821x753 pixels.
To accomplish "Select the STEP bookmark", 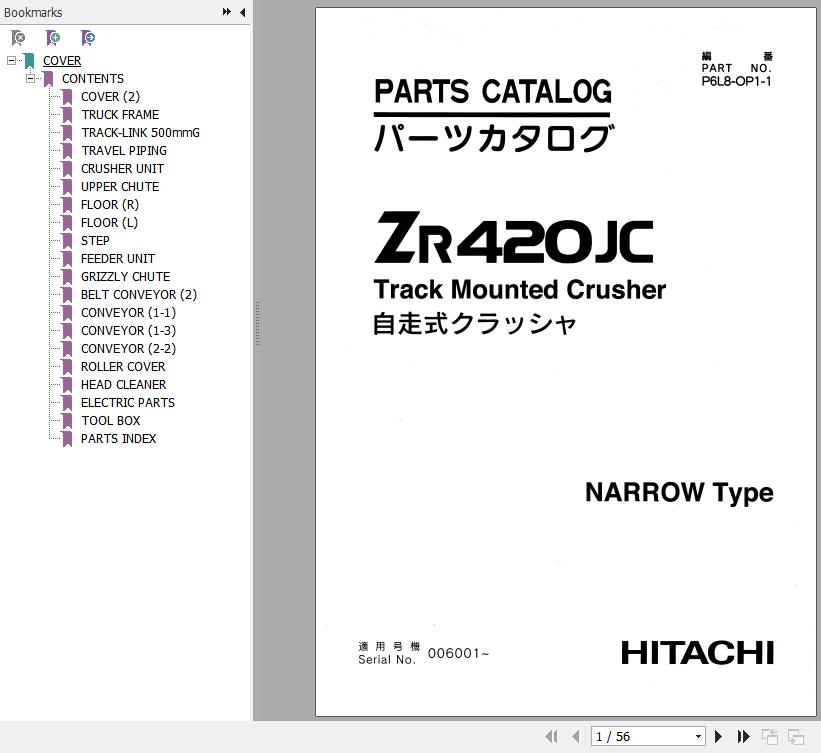I will (x=95, y=241).
